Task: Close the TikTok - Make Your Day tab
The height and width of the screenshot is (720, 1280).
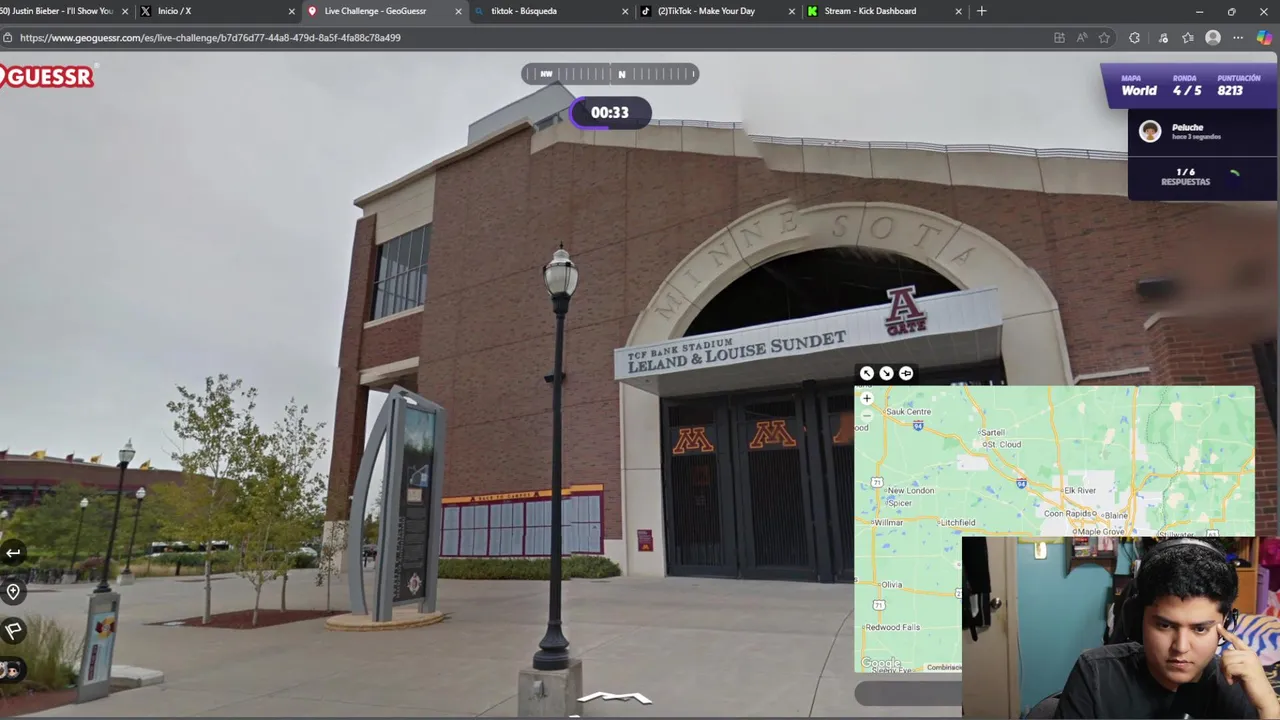Action: click(792, 11)
